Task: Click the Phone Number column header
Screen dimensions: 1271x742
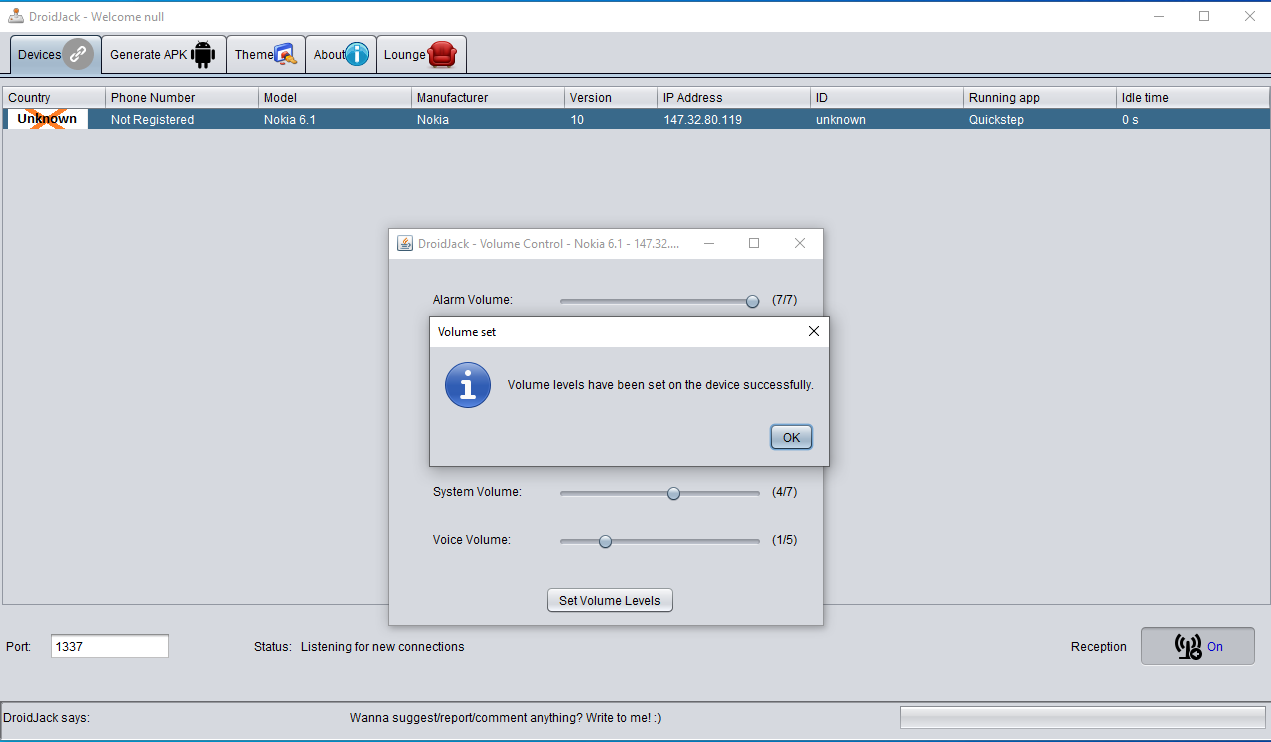Action: click(182, 97)
